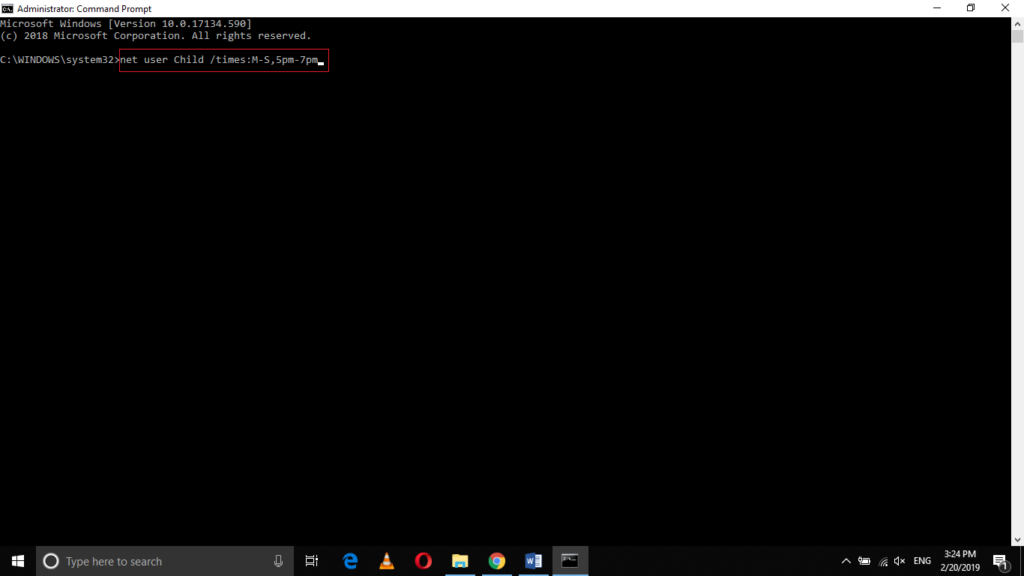This screenshot has height=576, width=1024.
Task: Open Task View on the taskbar
Action: tap(312, 561)
